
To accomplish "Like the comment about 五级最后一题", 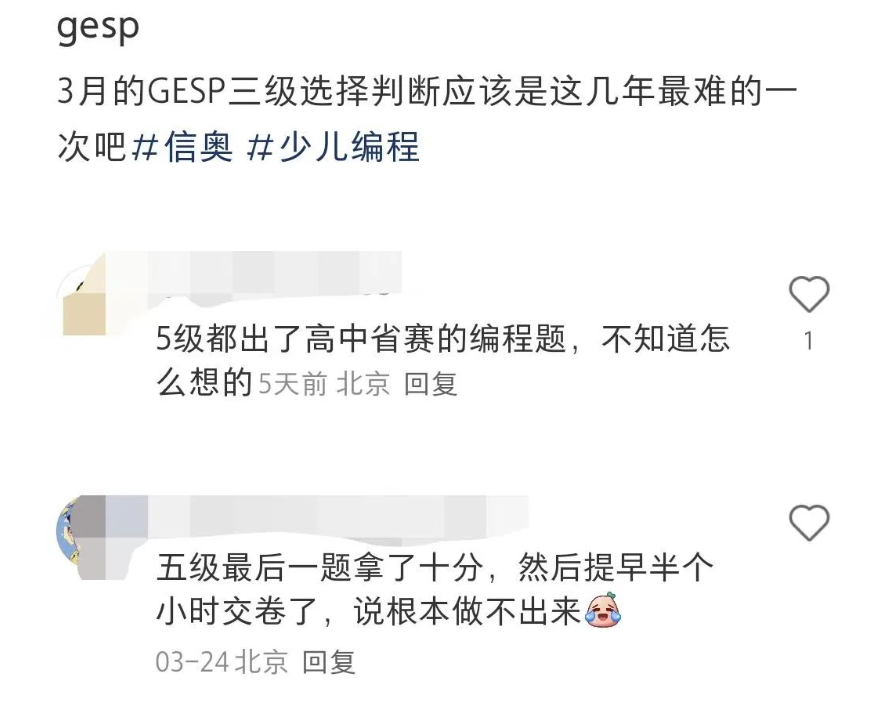I will [808, 522].
